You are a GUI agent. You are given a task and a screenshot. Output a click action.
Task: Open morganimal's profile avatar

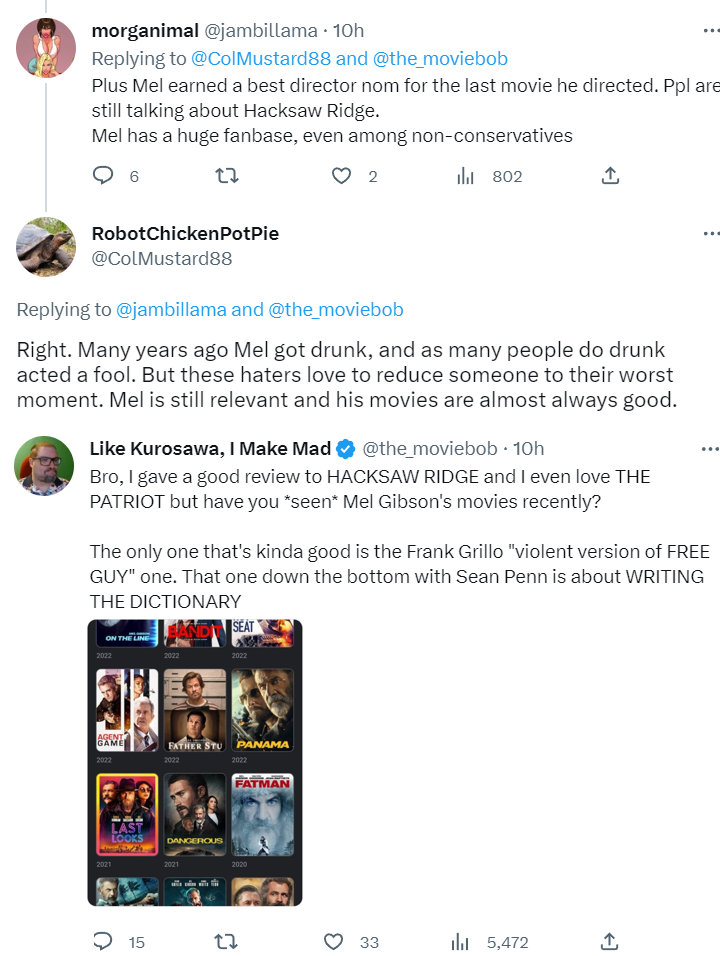(46, 46)
